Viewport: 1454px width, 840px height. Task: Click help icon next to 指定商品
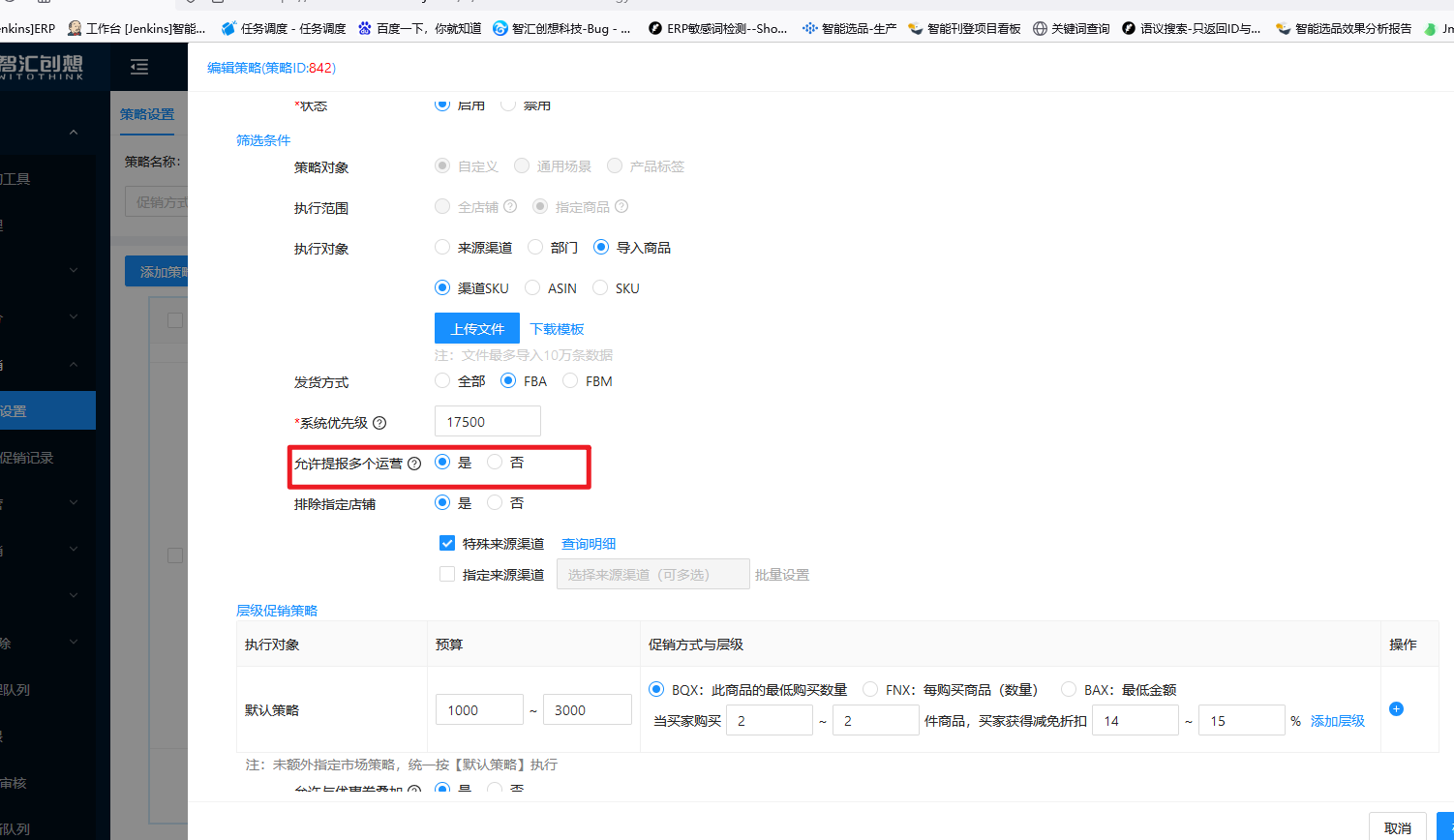click(621, 206)
